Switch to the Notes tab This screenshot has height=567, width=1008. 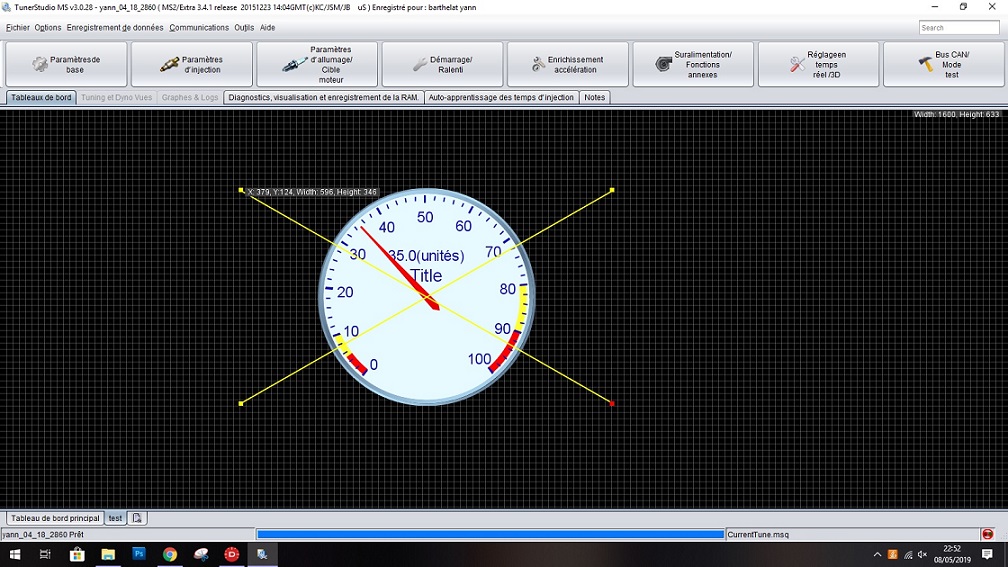(595, 98)
